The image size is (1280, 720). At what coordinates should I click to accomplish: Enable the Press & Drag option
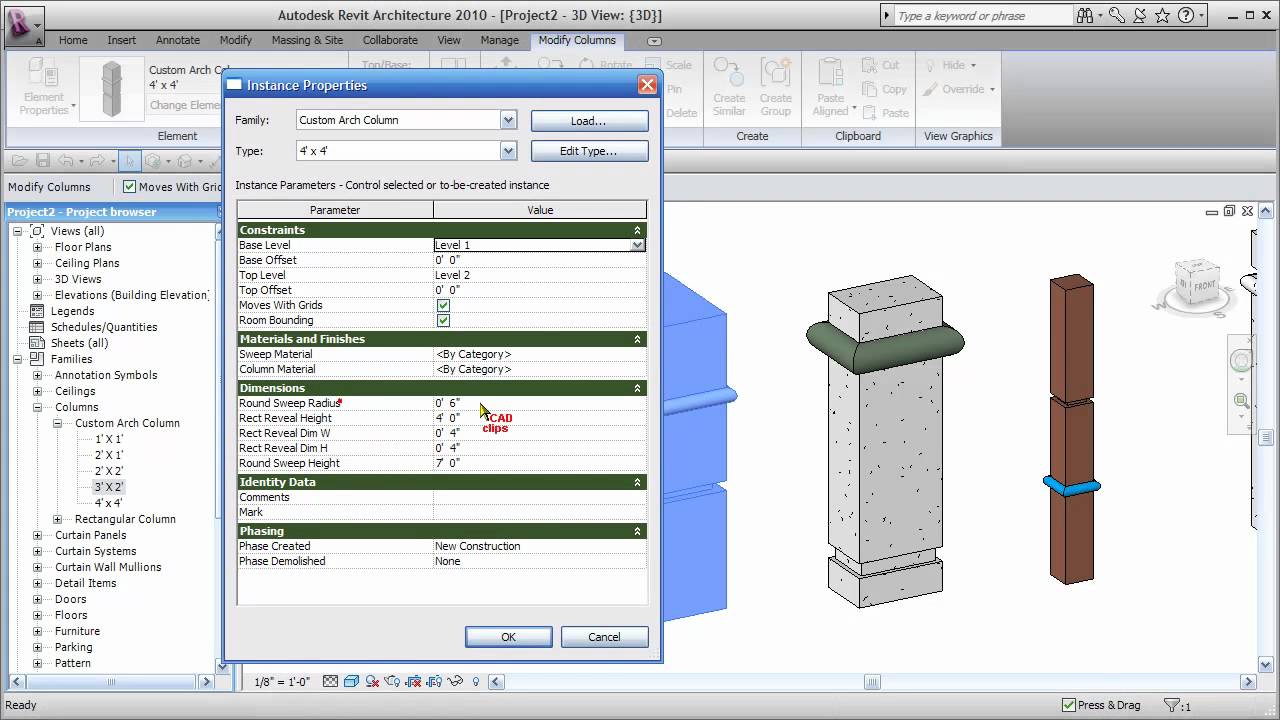click(x=1067, y=704)
